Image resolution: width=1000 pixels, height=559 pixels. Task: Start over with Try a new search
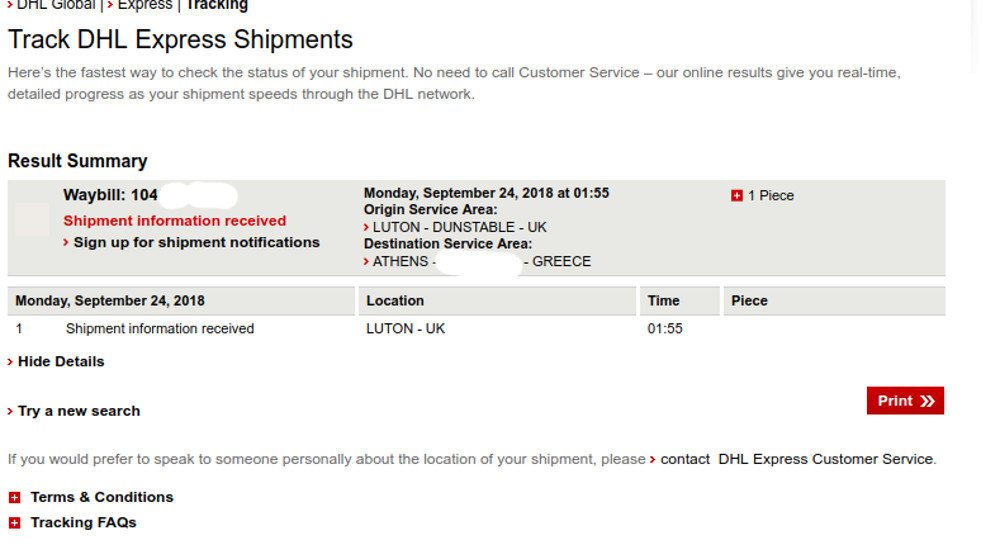click(x=78, y=411)
